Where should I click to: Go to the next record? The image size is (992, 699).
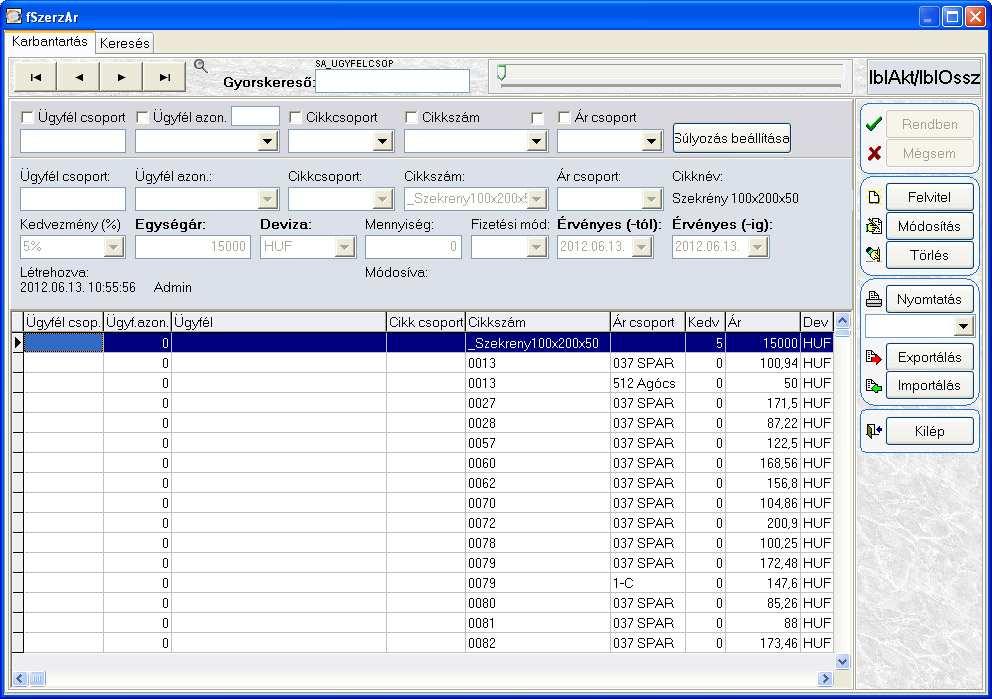click(x=121, y=77)
